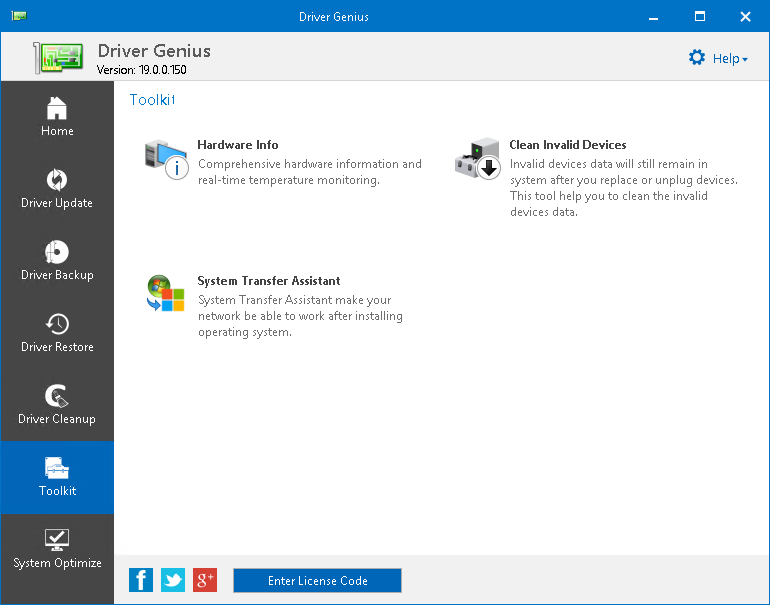Open the Google Plus icon
The height and width of the screenshot is (605, 770).
tap(205, 580)
